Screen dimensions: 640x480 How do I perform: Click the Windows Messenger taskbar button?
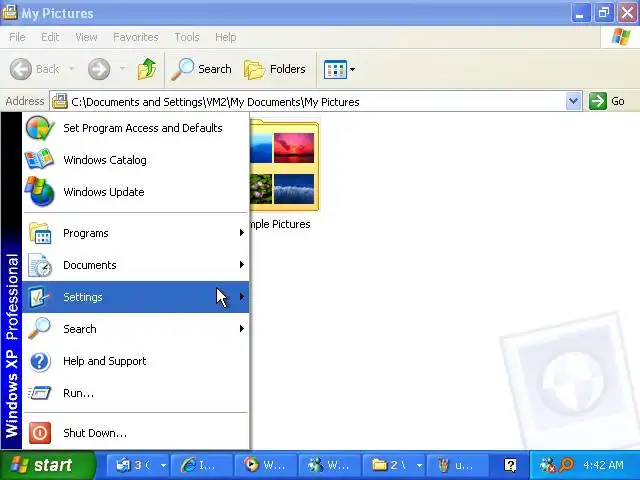(x=330, y=465)
